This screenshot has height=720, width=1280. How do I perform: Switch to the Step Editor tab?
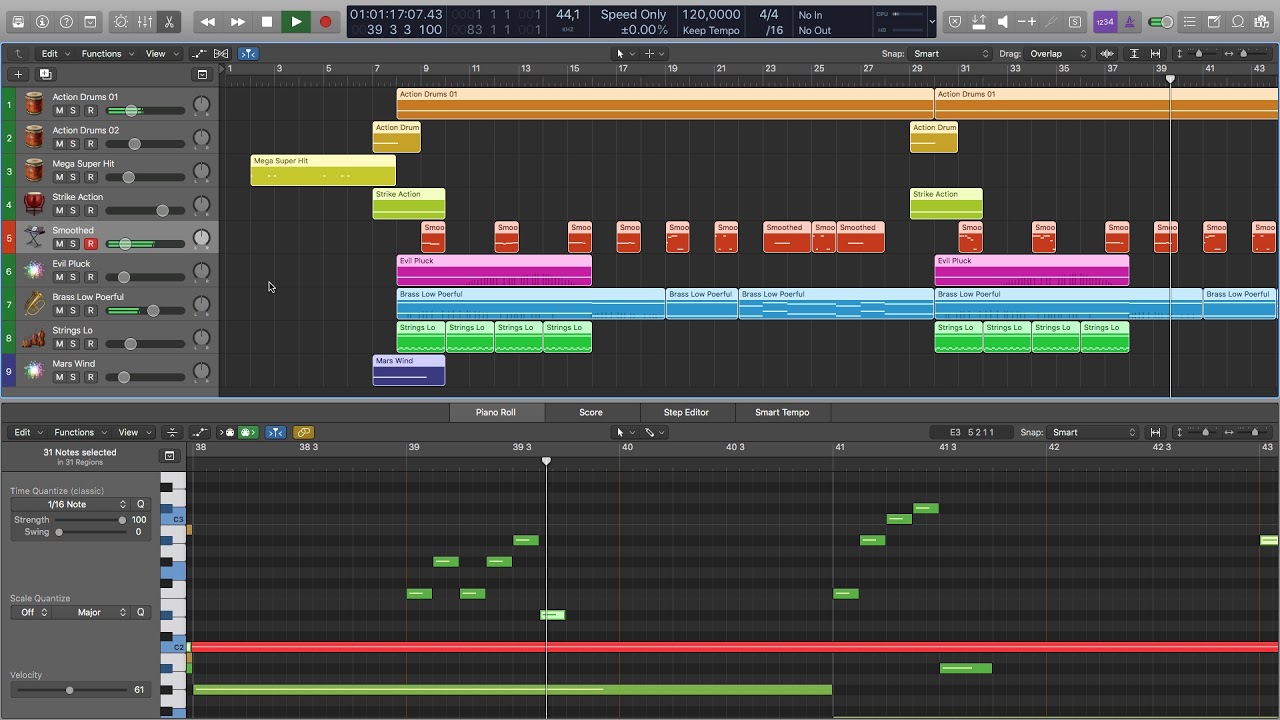[x=686, y=412]
